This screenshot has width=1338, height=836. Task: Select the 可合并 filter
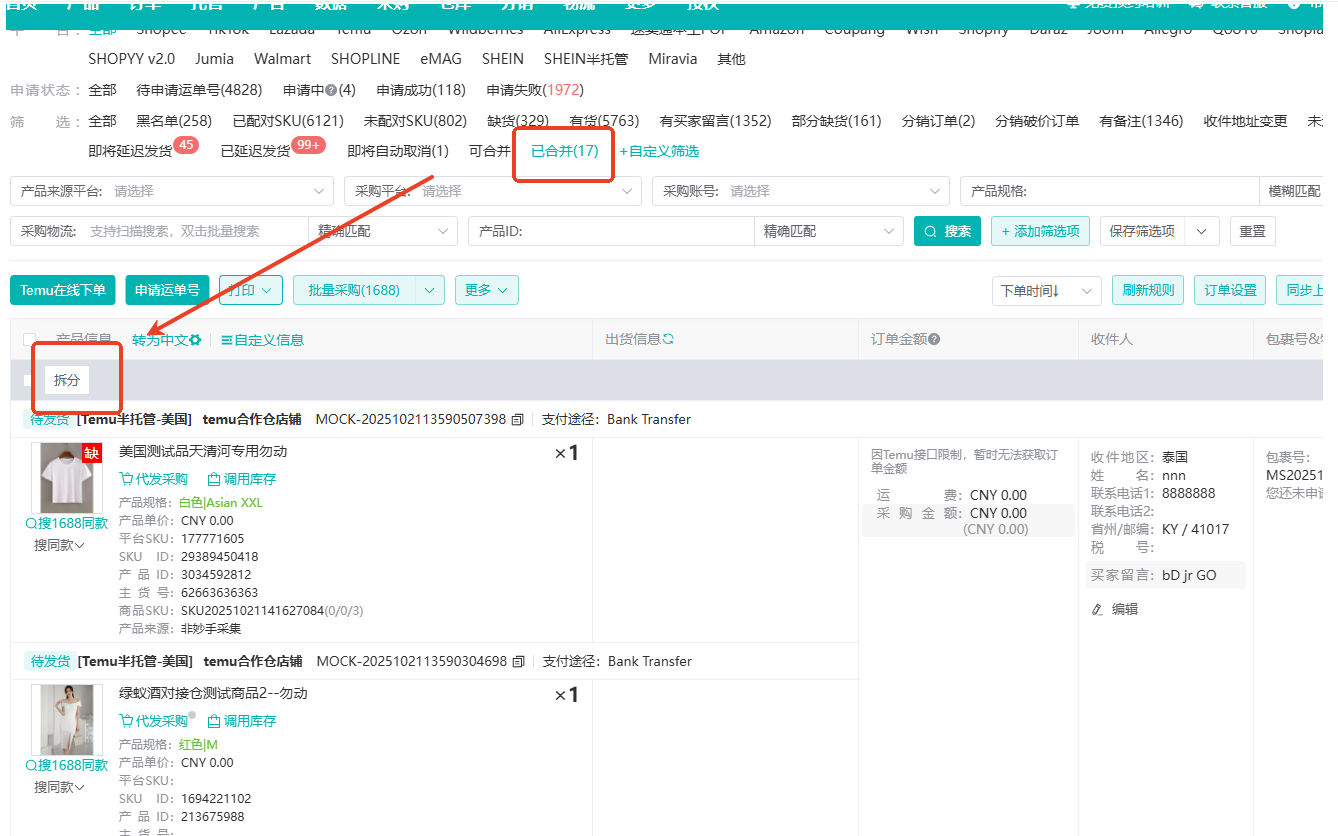[x=489, y=151]
